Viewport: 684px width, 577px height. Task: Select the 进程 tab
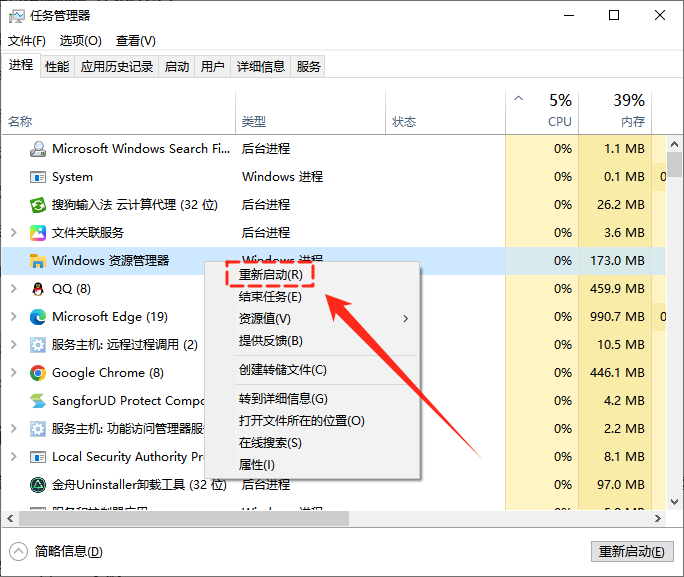(21, 65)
